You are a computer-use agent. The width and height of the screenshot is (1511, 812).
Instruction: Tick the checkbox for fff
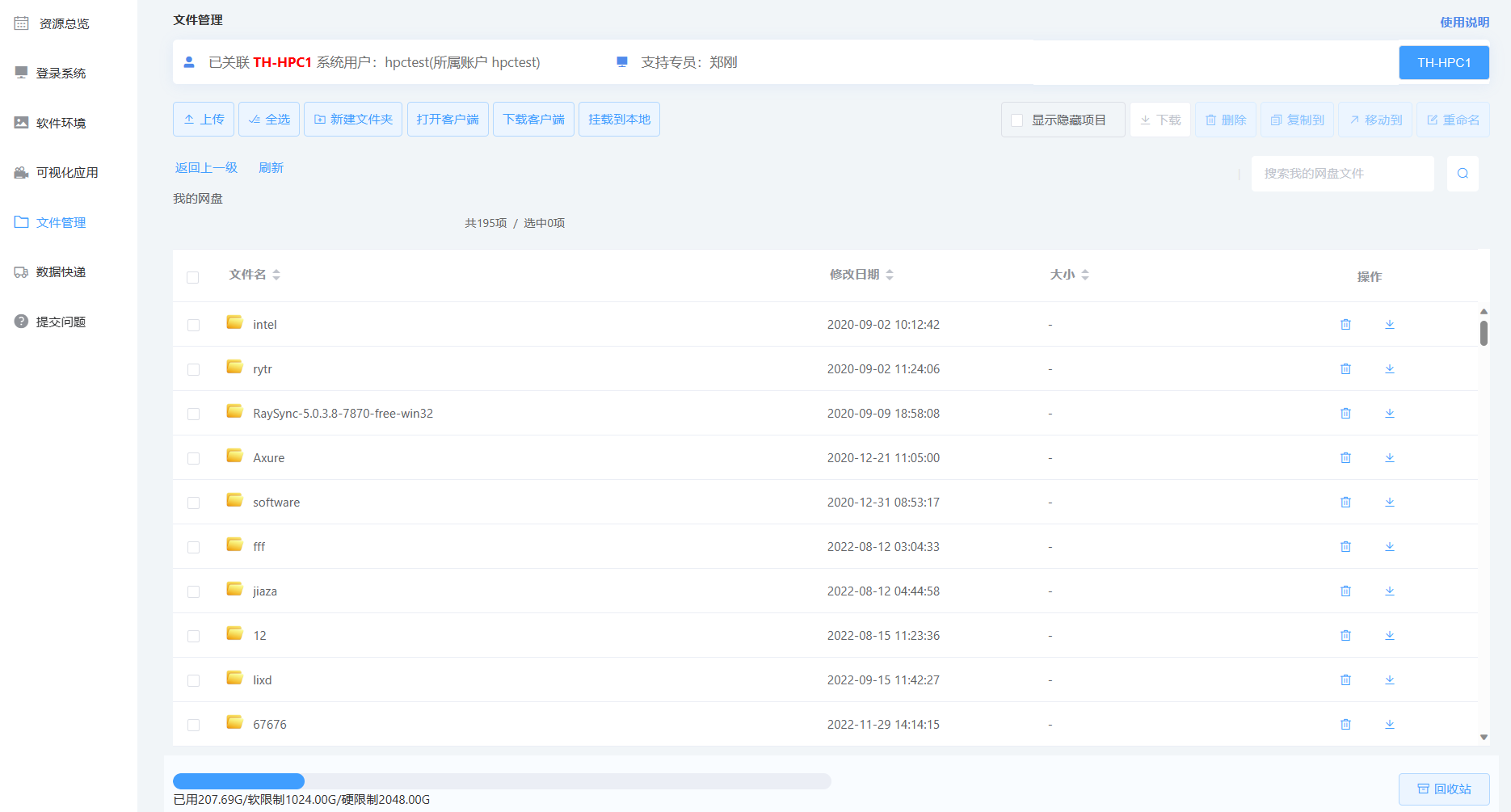(193, 547)
